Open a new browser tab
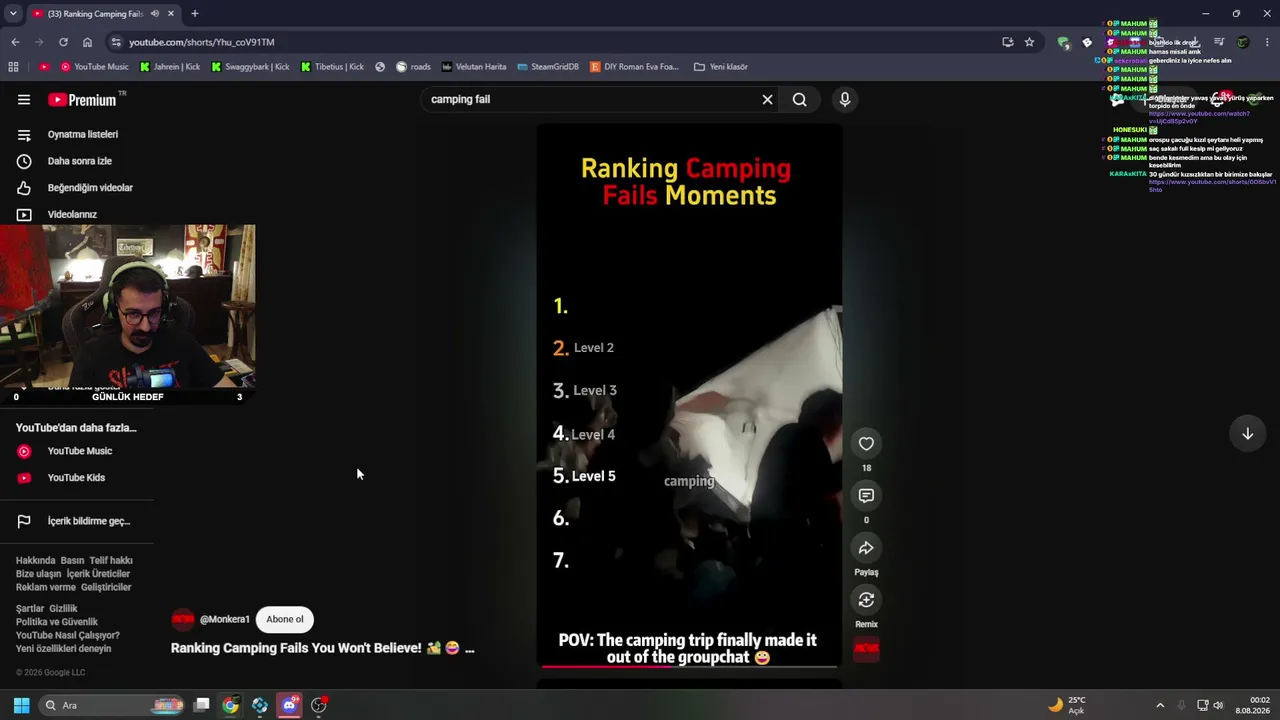Screen dimensions: 1280x720 pyautogui.click(x=195, y=14)
